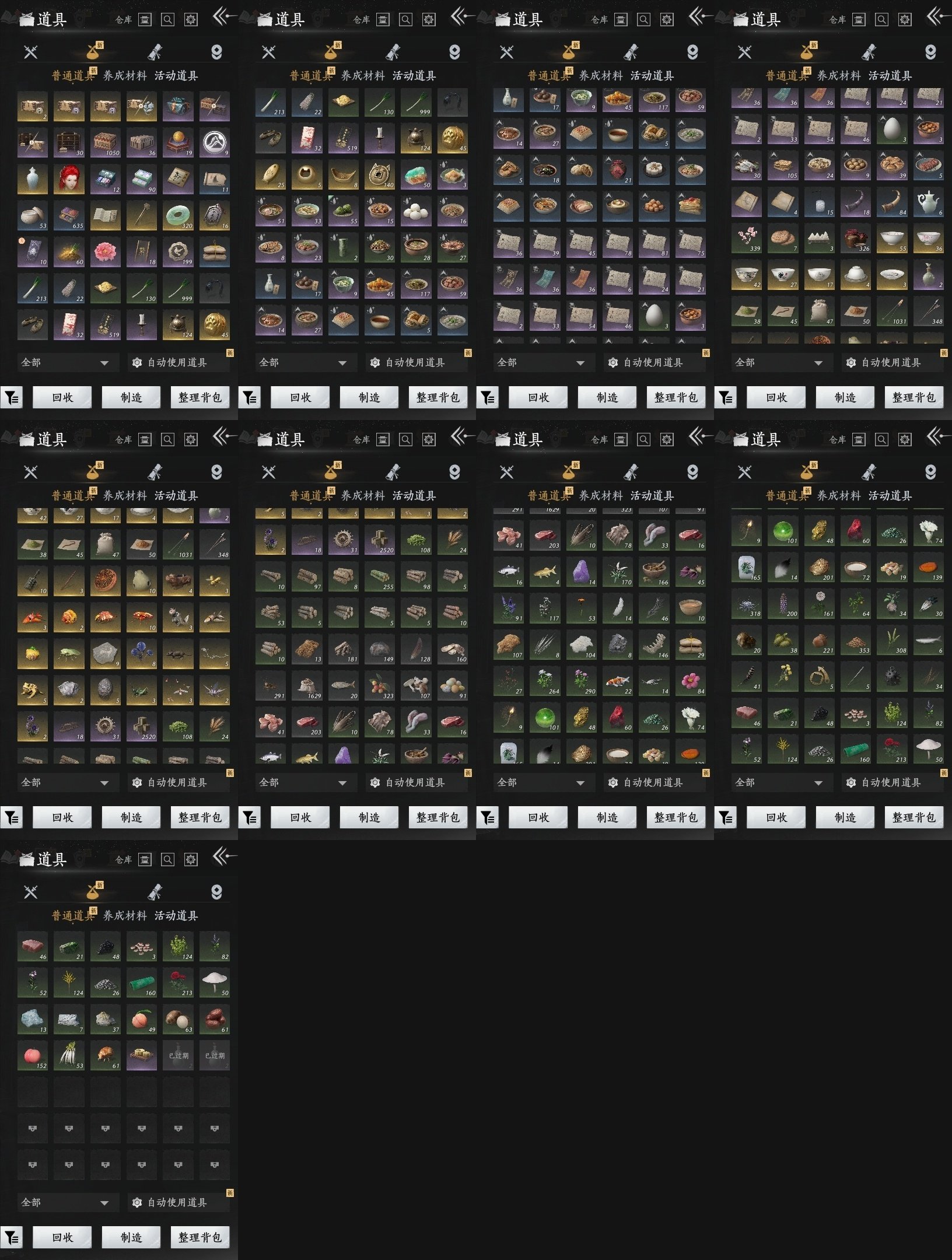The width and height of the screenshot is (952, 1260).
Task: Click 整理背包 in panel containing koi fish
Action: [x=676, y=817]
